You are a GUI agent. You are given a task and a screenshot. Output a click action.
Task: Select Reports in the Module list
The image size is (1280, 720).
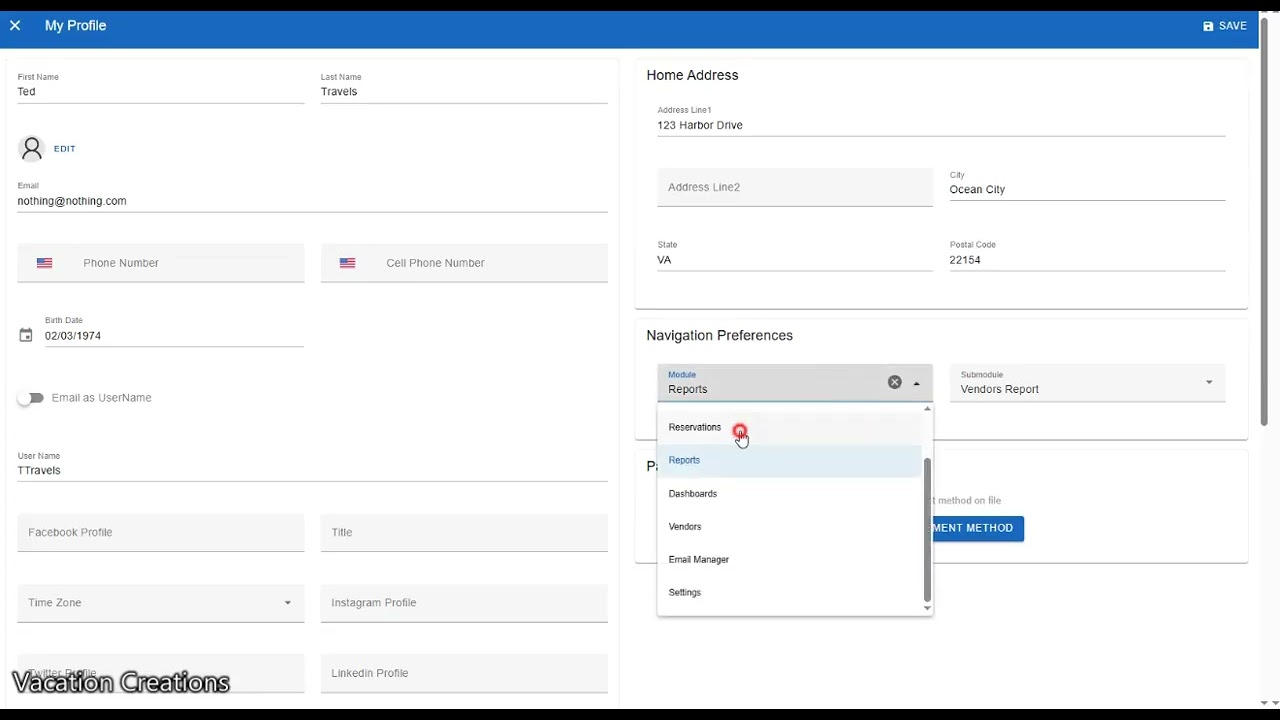[x=789, y=460]
